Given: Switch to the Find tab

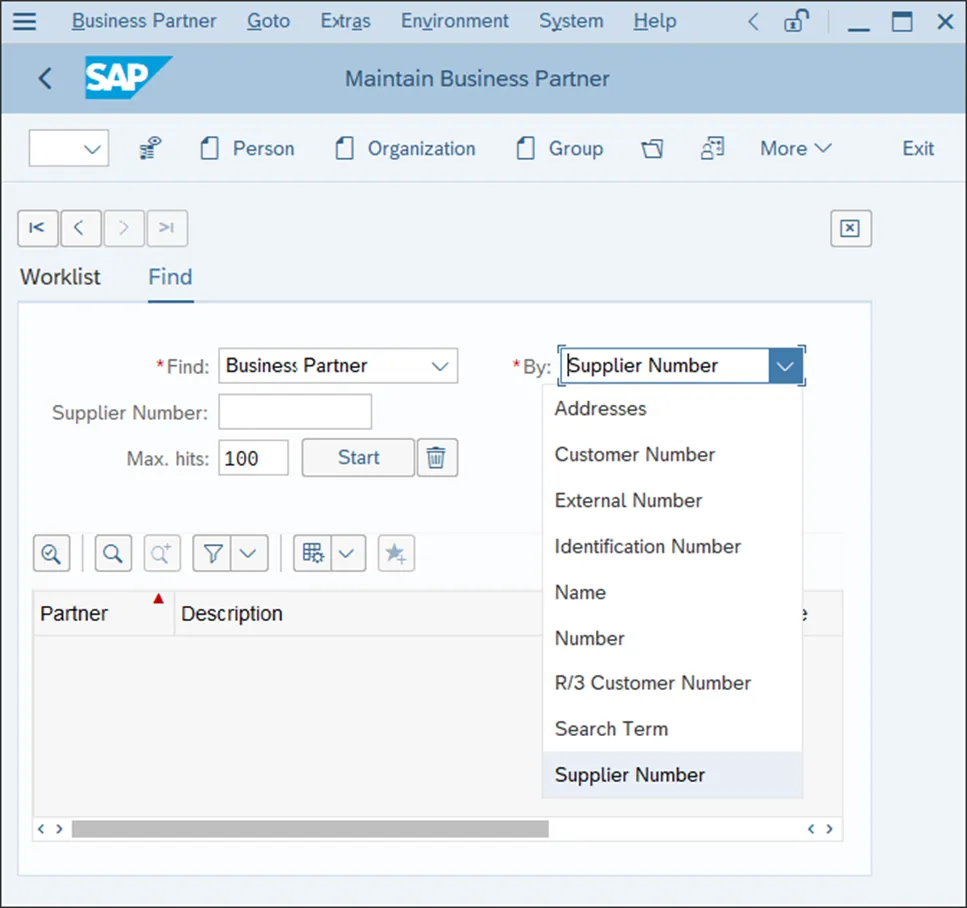Looking at the screenshot, I should [170, 277].
